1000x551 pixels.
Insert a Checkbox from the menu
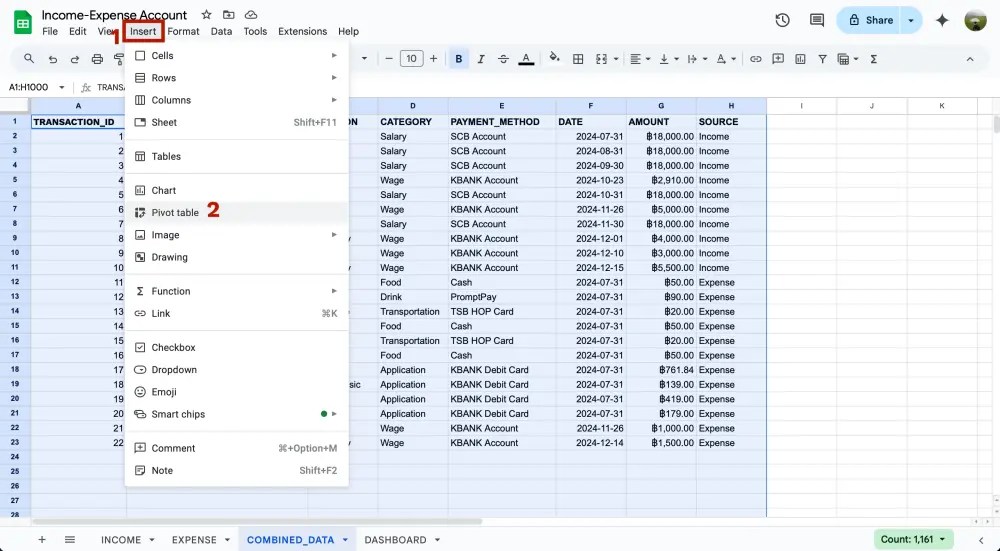point(173,347)
